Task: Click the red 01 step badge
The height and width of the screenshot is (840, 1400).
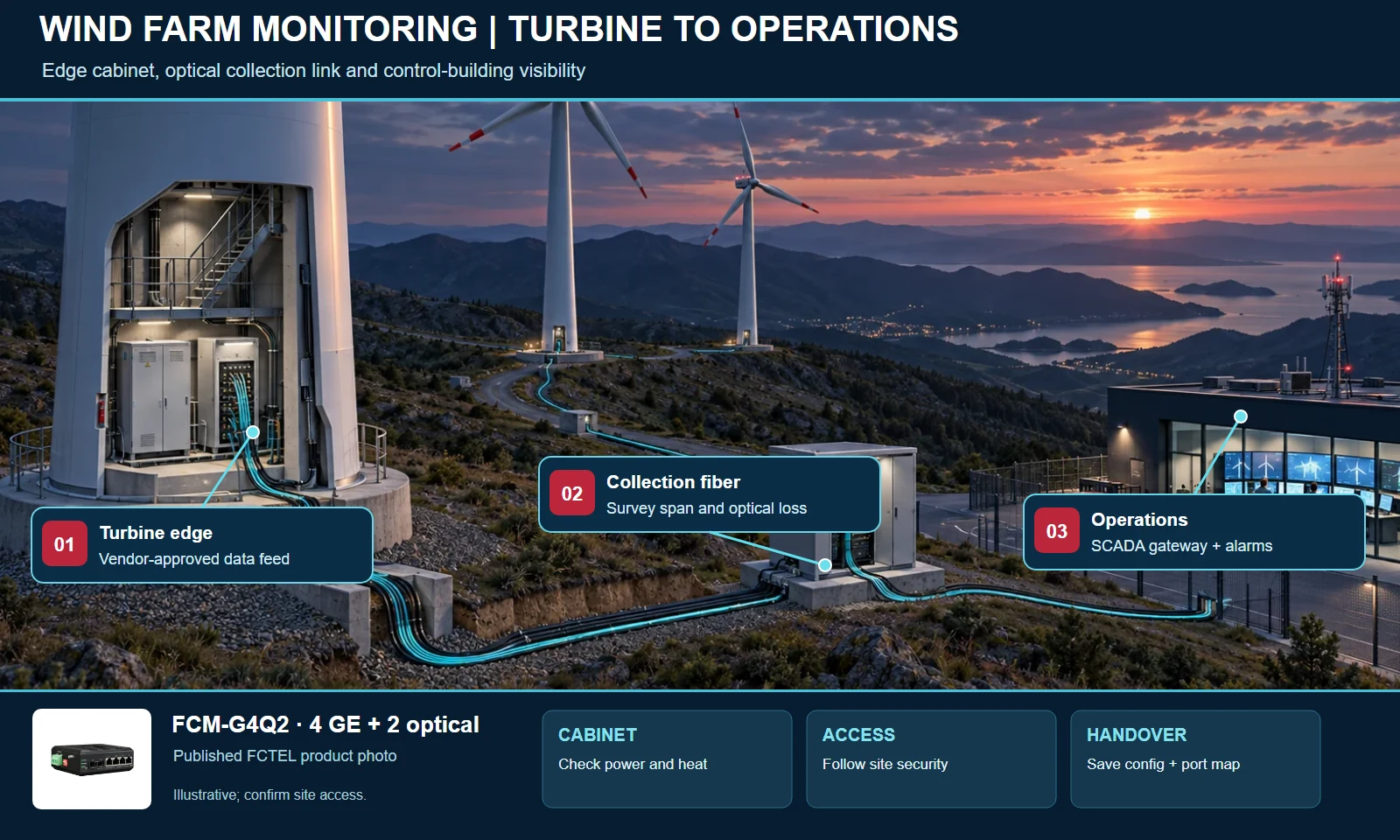Action: click(65, 544)
